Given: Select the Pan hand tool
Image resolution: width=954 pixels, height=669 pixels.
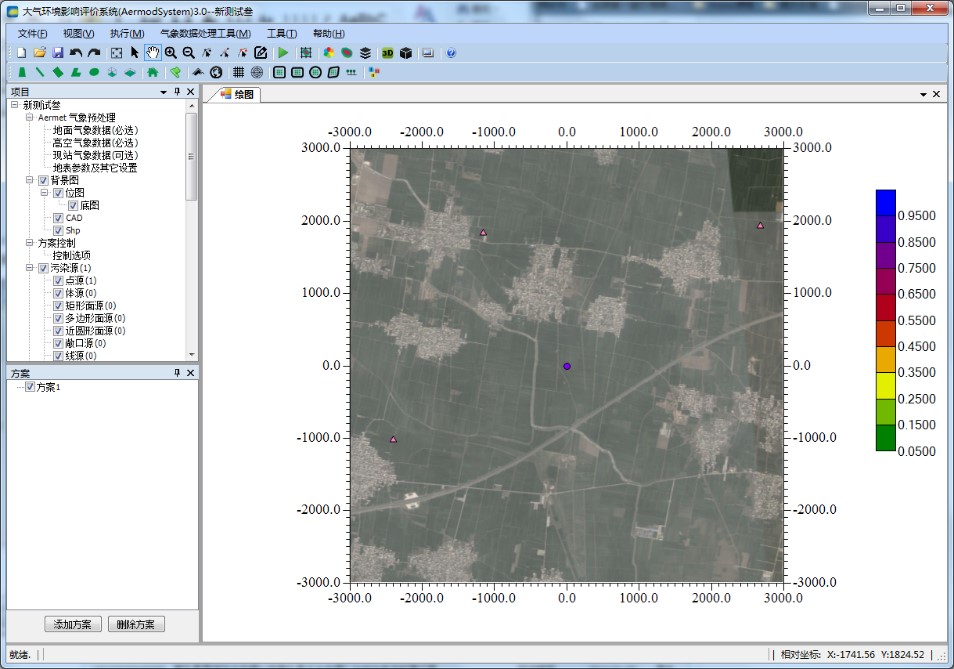Looking at the screenshot, I should coord(152,52).
